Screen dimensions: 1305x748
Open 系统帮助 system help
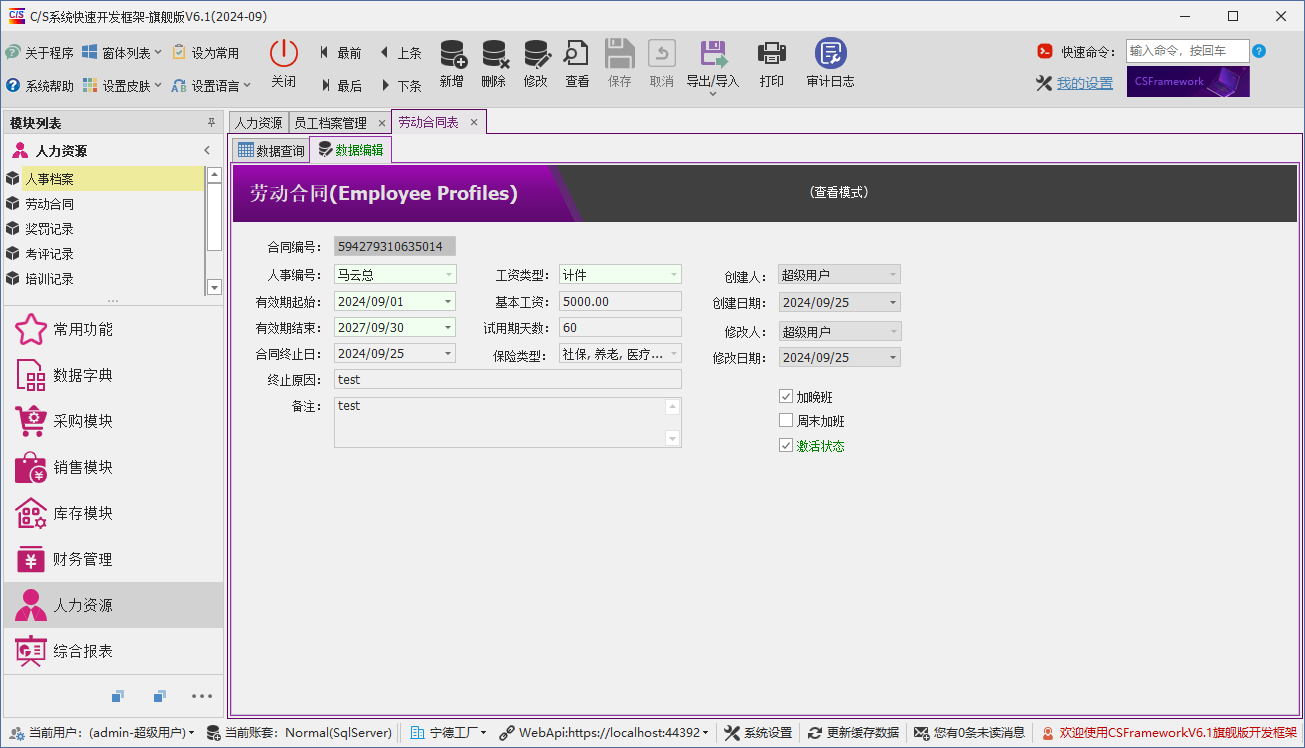click(39, 86)
